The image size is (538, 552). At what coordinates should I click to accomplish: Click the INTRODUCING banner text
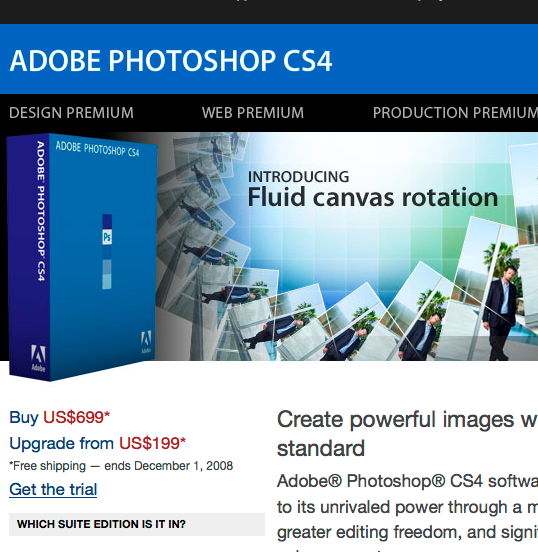299,177
